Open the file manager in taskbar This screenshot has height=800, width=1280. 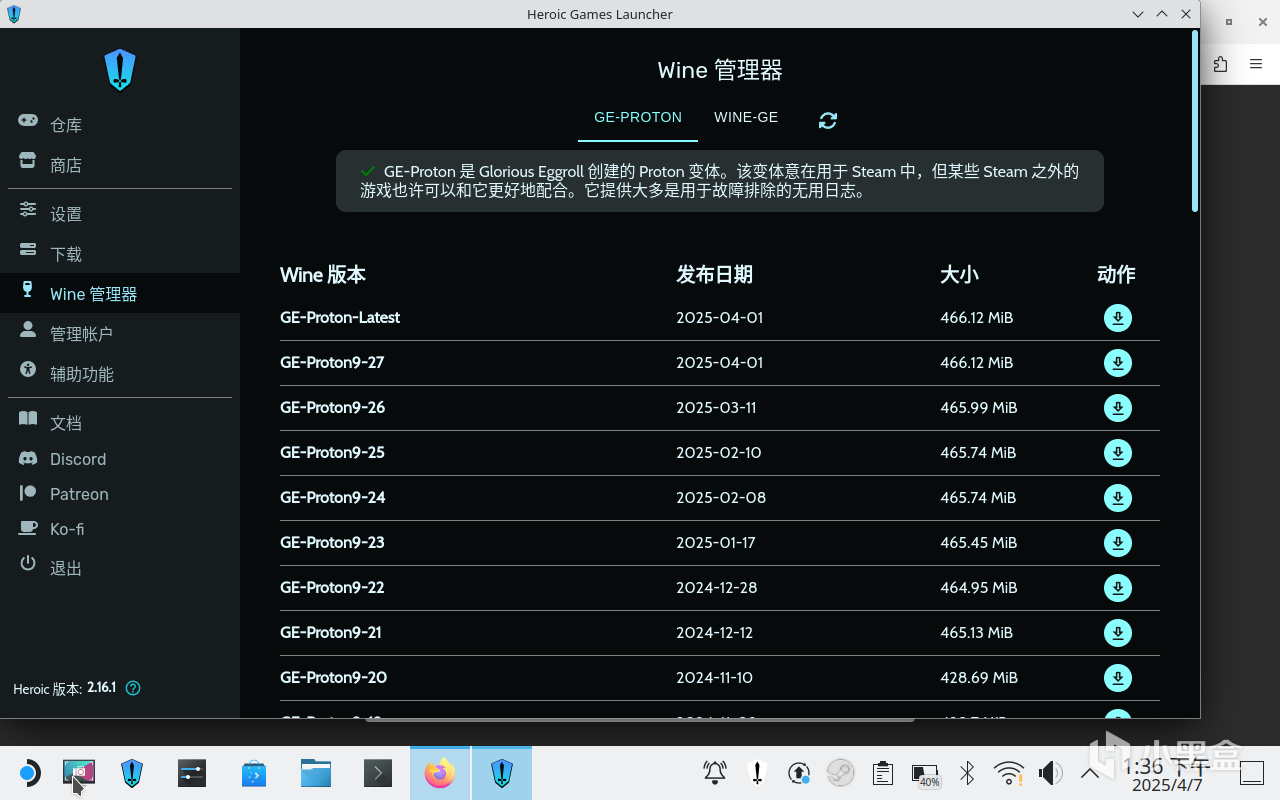[316, 773]
